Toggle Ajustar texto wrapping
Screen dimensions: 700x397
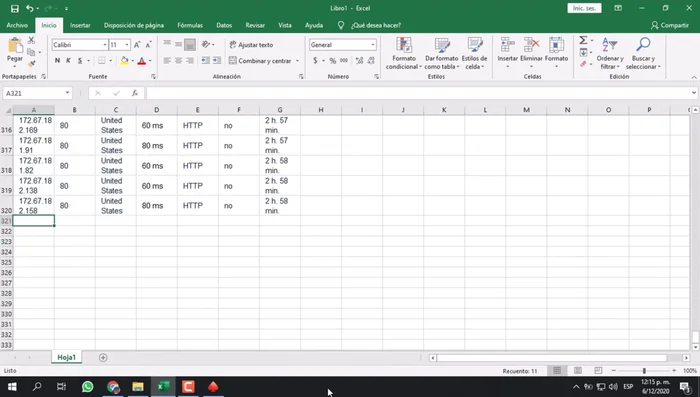click(x=251, y=45)
